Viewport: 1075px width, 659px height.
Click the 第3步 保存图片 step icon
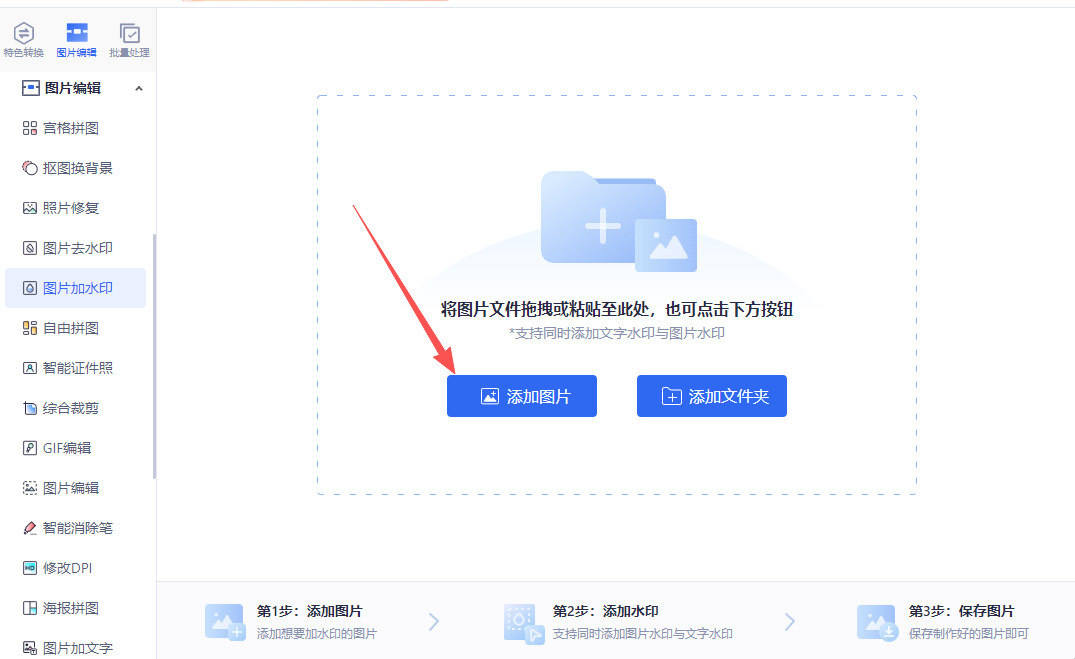878,622
